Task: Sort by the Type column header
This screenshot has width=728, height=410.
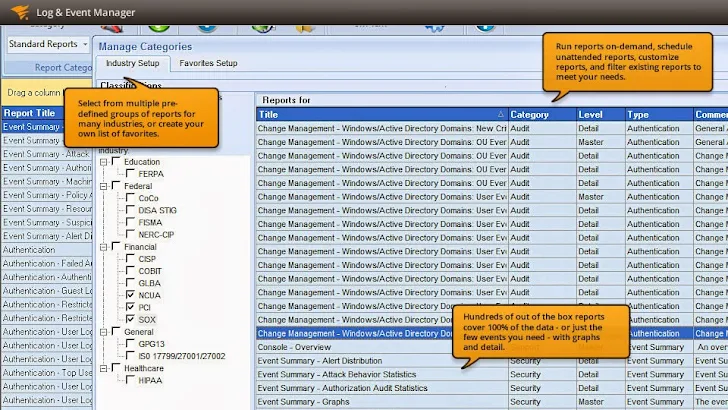Action: pos(659,114)
